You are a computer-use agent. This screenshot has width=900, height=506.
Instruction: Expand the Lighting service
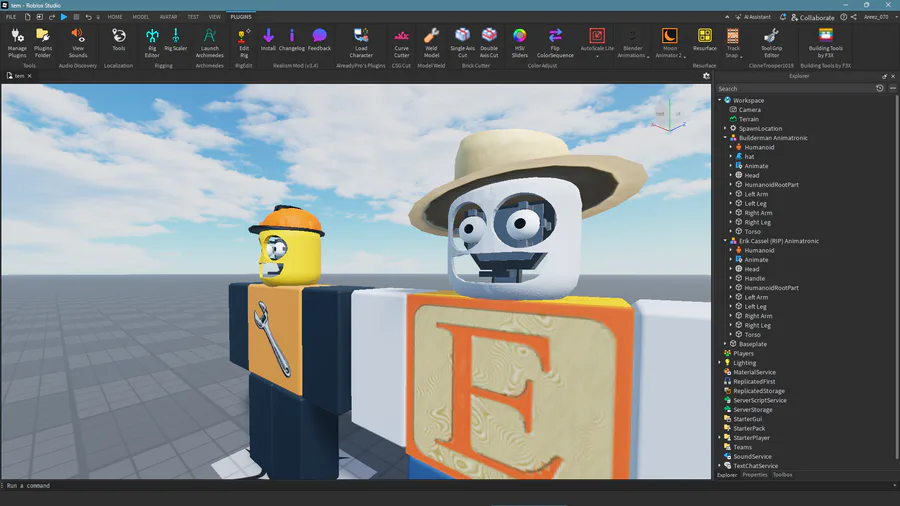click(x=720, y=363)
